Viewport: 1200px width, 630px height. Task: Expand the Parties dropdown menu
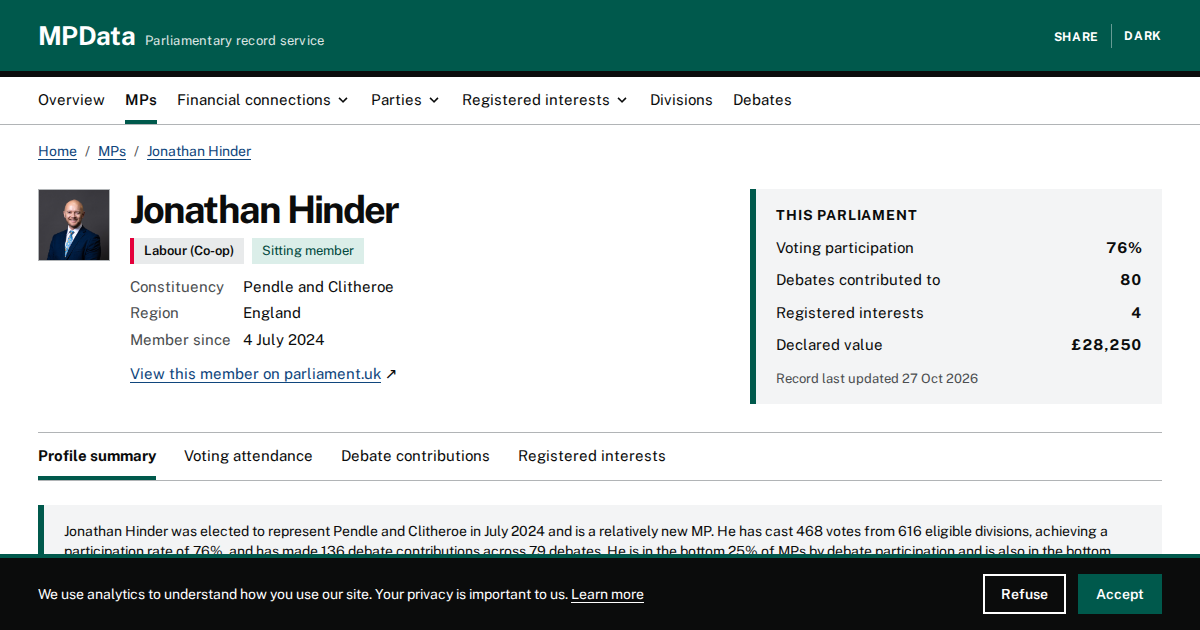(x=405, y=100)
